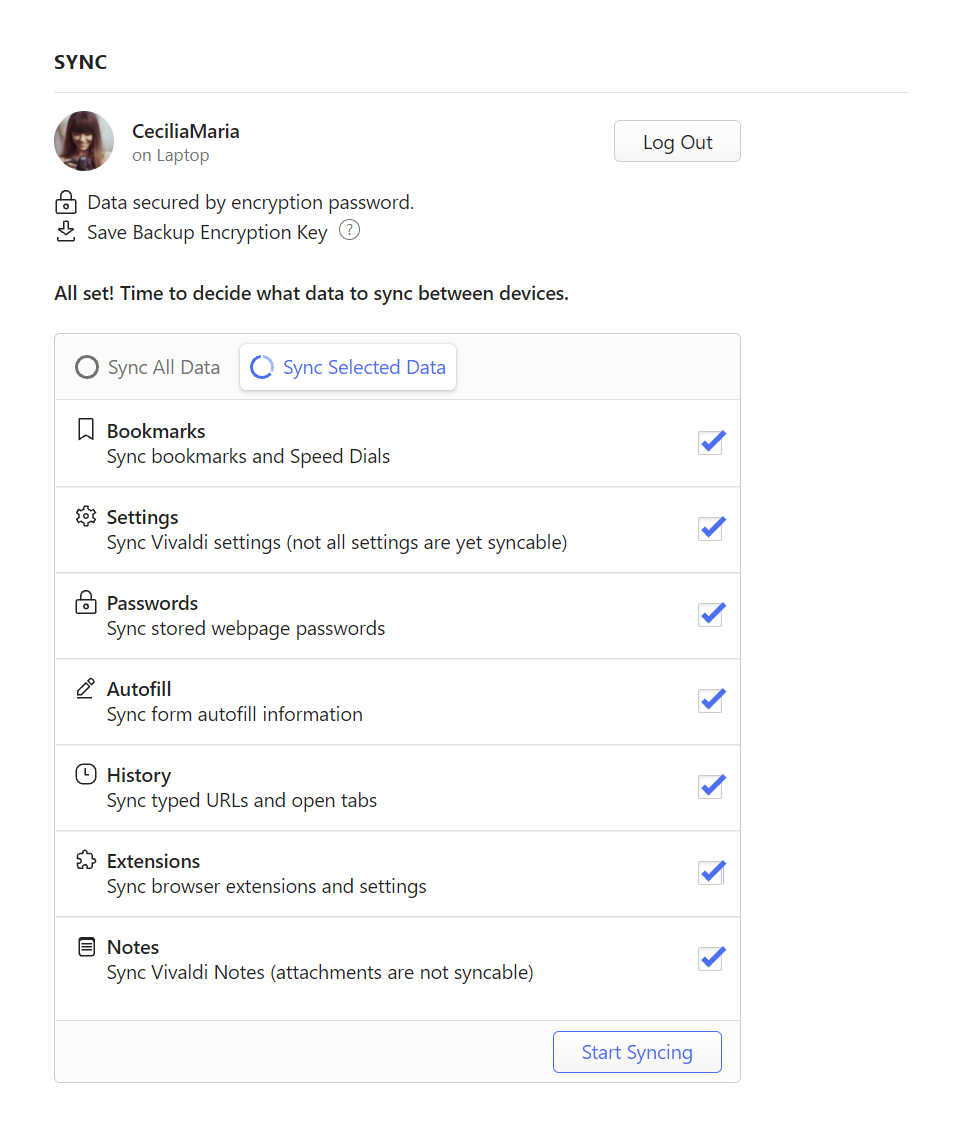Toggle the History sync checkbox

pyautogui.click(x=710, y=786)
